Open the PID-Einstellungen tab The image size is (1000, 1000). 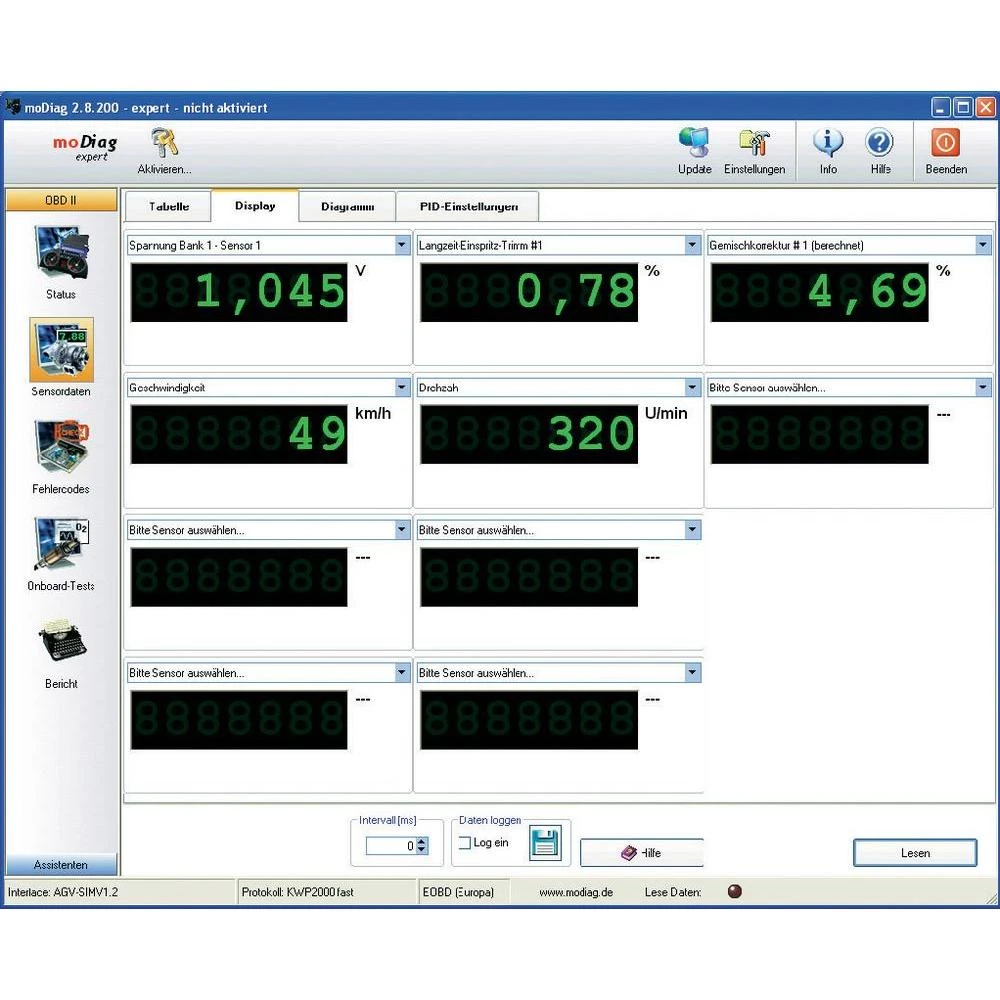(x=467, y=206)
